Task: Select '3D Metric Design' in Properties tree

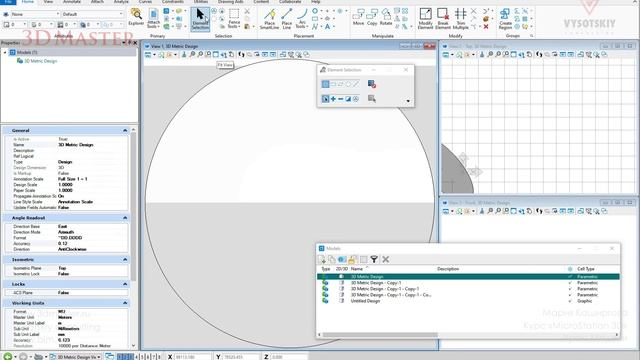Action: [x=40, y=61]
